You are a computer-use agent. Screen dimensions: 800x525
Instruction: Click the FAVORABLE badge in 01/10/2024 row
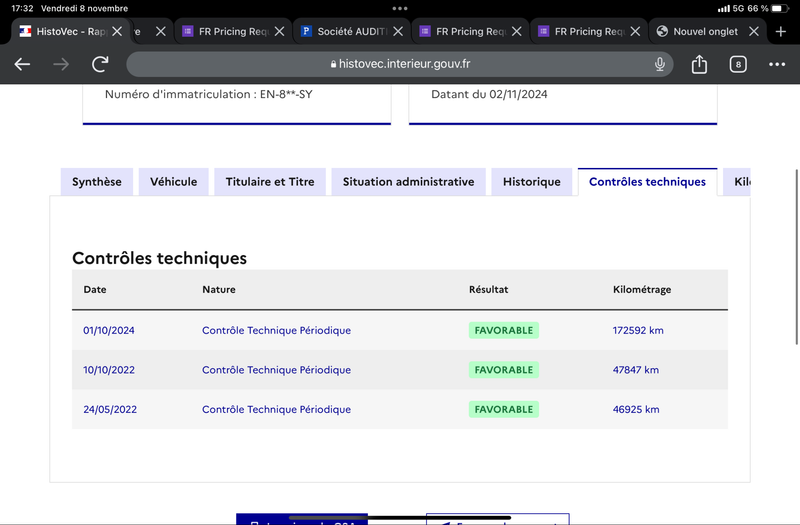(x=504, y=330)
